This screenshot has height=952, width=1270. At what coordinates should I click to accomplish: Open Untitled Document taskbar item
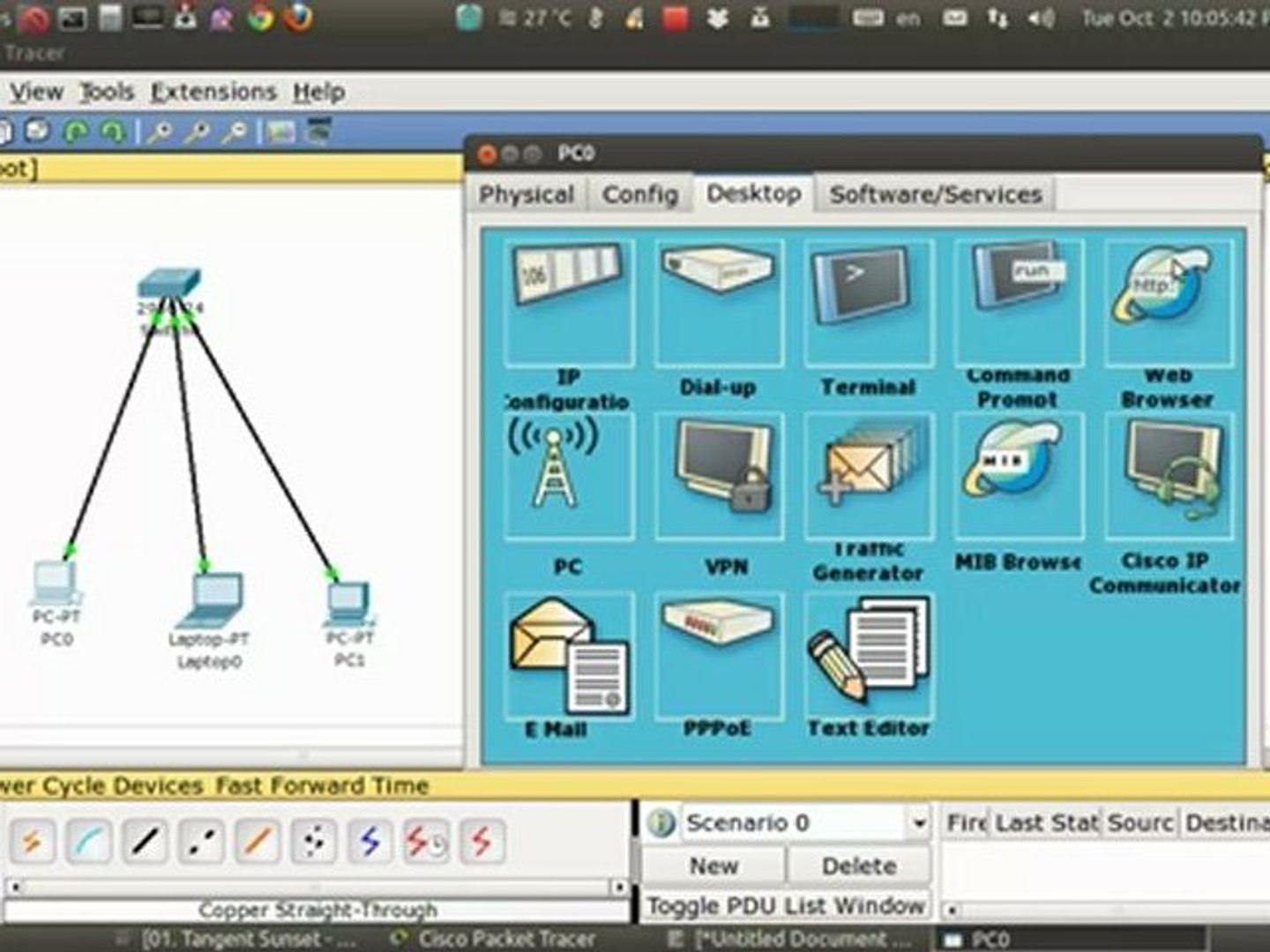[791, 939]
